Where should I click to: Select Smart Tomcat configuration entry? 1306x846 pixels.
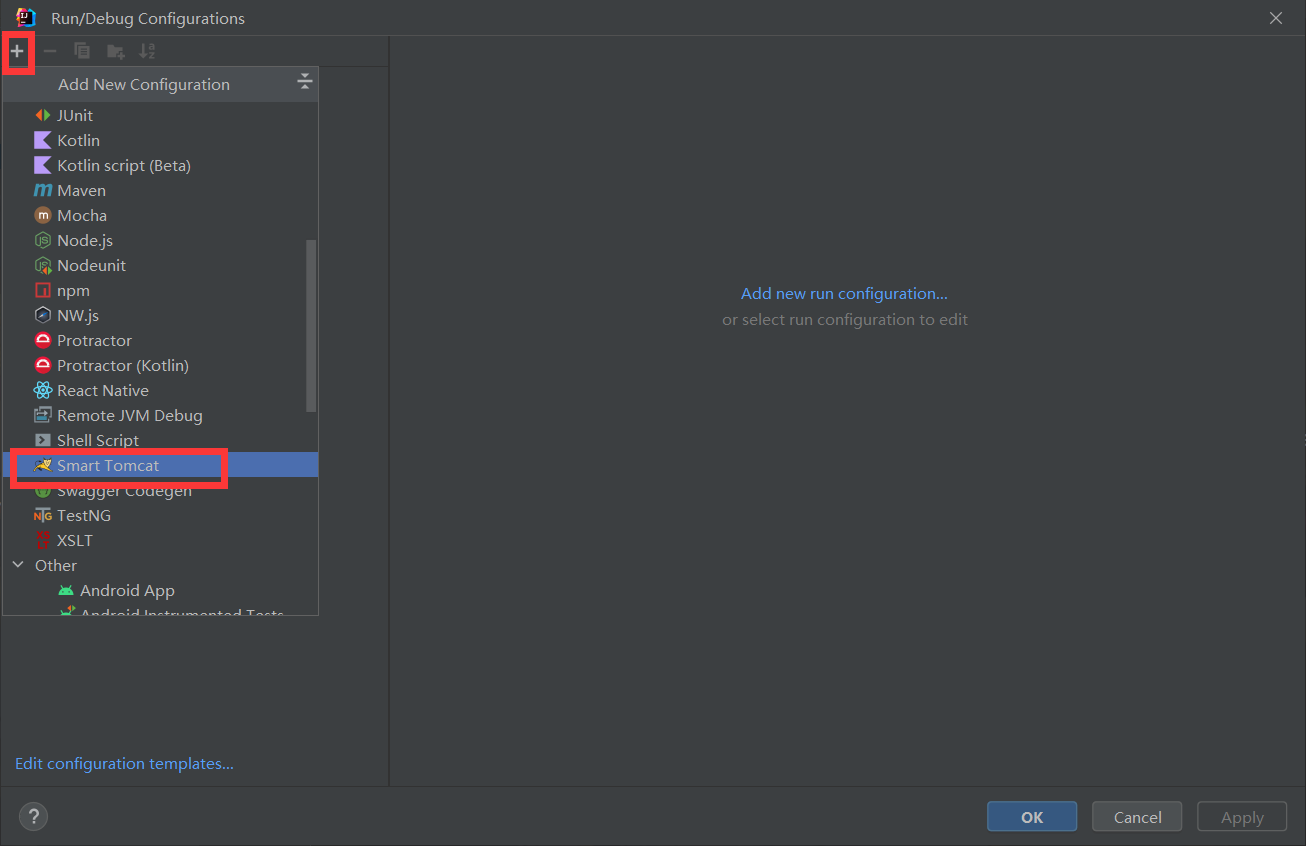pos(160,465)
